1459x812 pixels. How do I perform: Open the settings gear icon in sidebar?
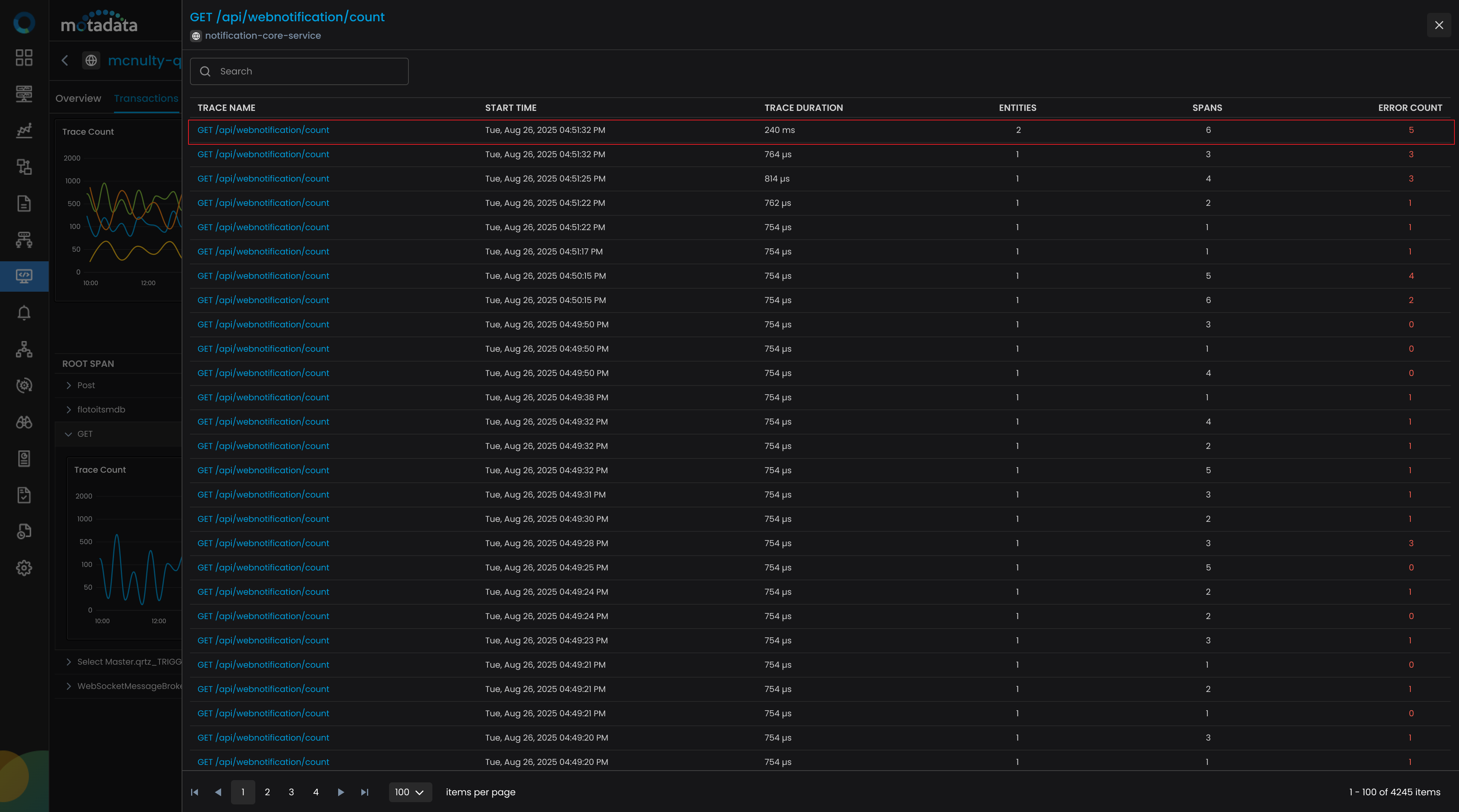pos(24,568)
